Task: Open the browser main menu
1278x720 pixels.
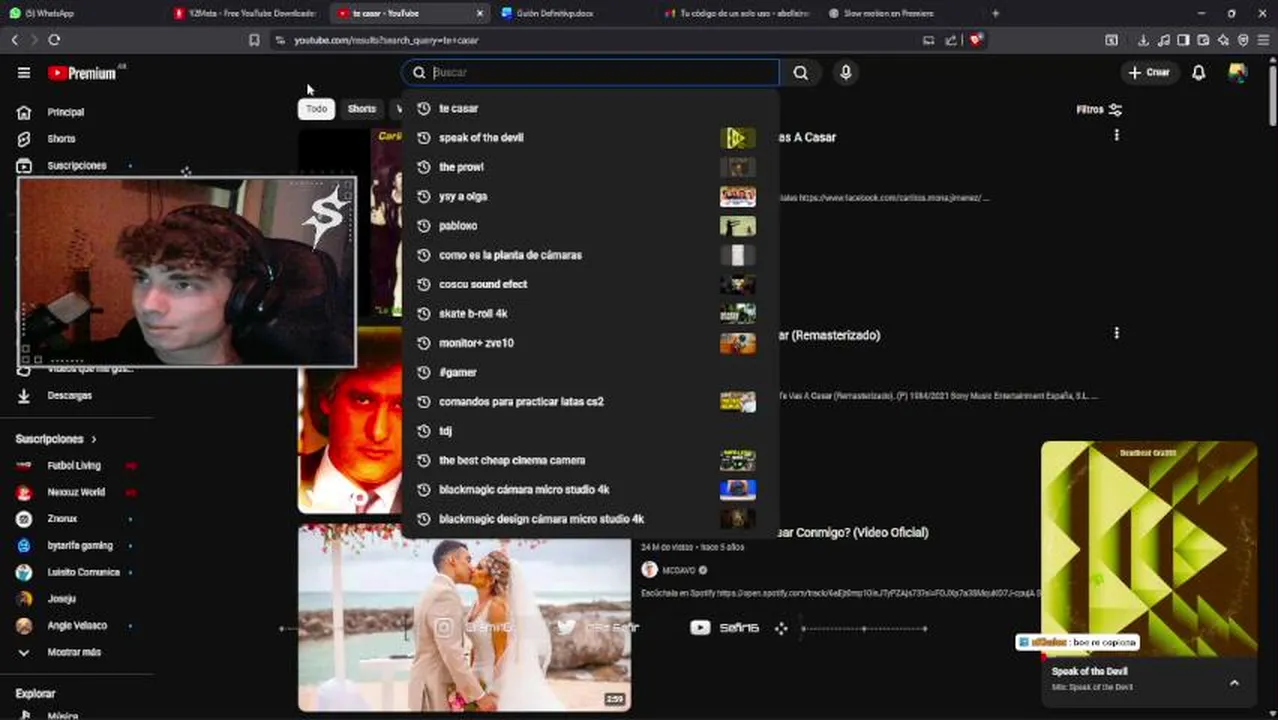Action: 1264,40
